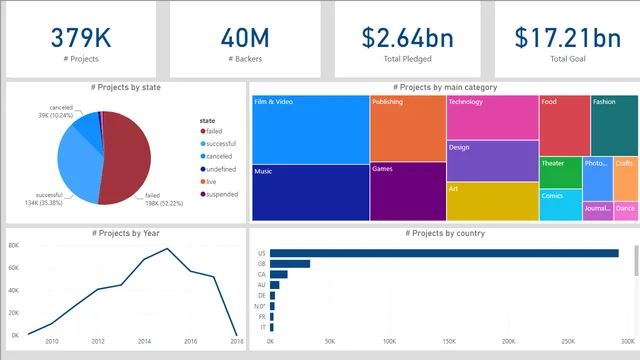Select the Technology treemap tile
The width and height of the screenshot is (640, 360).
493,118
